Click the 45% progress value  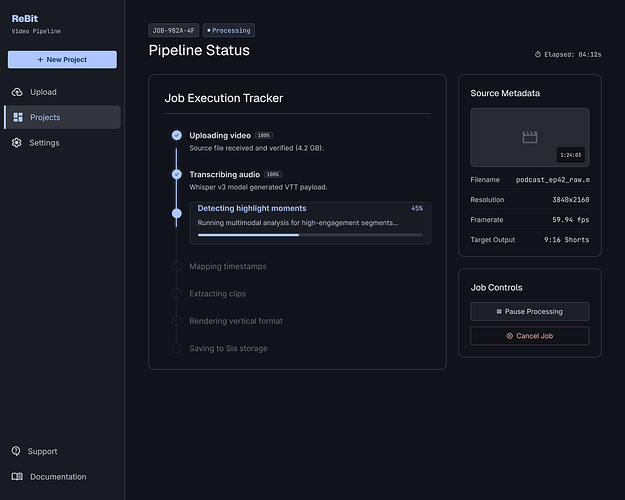417,208
